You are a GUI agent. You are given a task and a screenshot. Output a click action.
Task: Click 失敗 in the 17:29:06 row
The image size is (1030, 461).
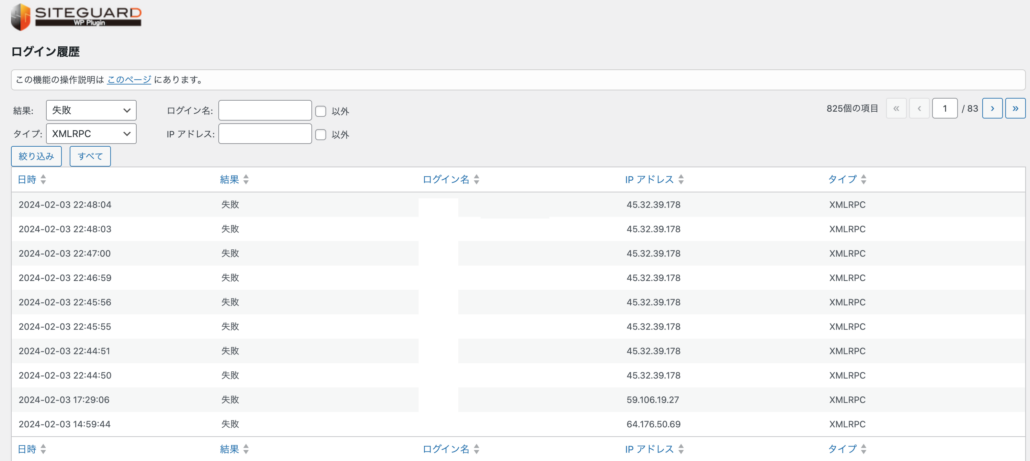click(230, 400)
